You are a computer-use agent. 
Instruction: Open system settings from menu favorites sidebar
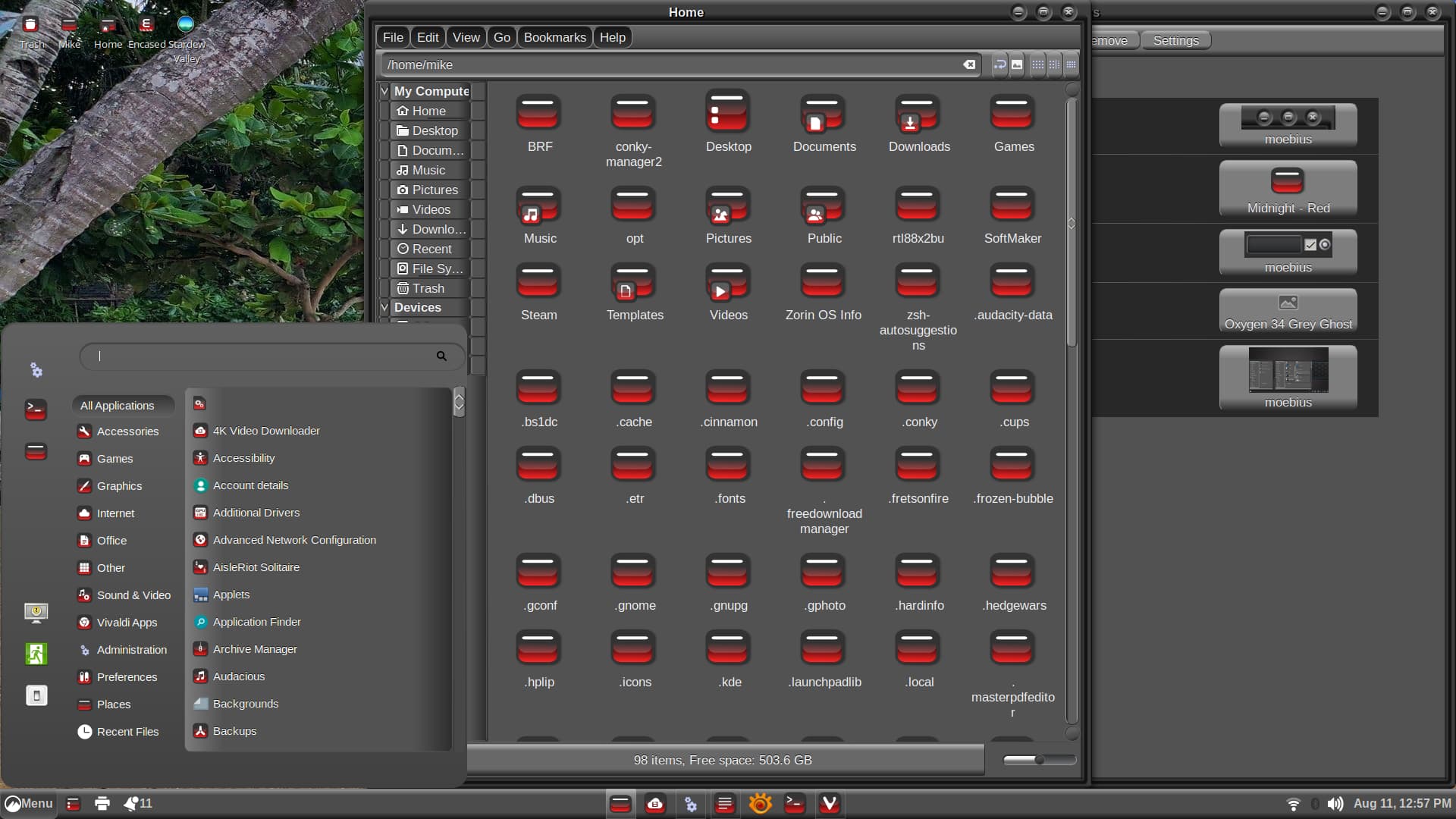[36, 370]
